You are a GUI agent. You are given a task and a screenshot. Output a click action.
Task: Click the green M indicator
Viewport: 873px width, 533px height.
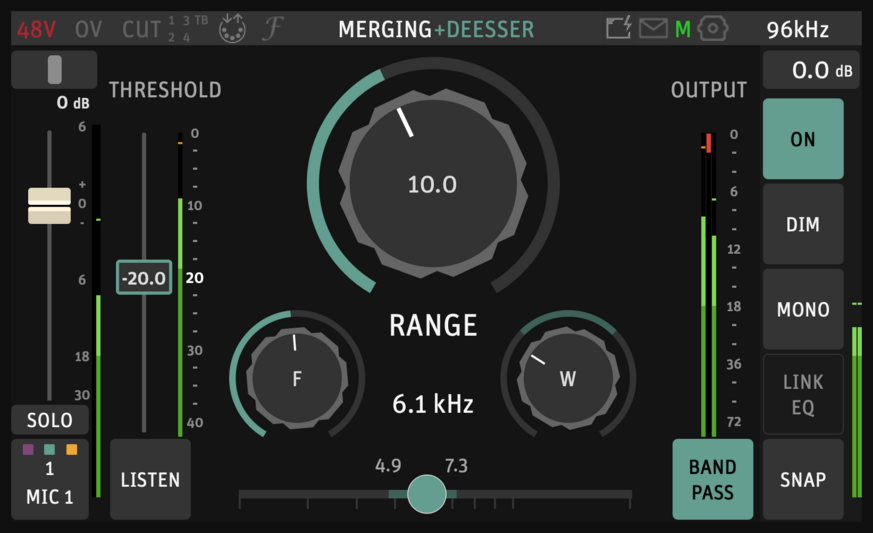tap(683, 29)
